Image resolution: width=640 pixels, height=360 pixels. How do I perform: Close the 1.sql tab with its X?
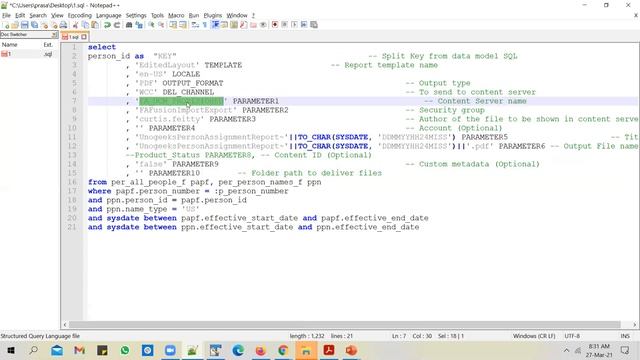(84, 37)
